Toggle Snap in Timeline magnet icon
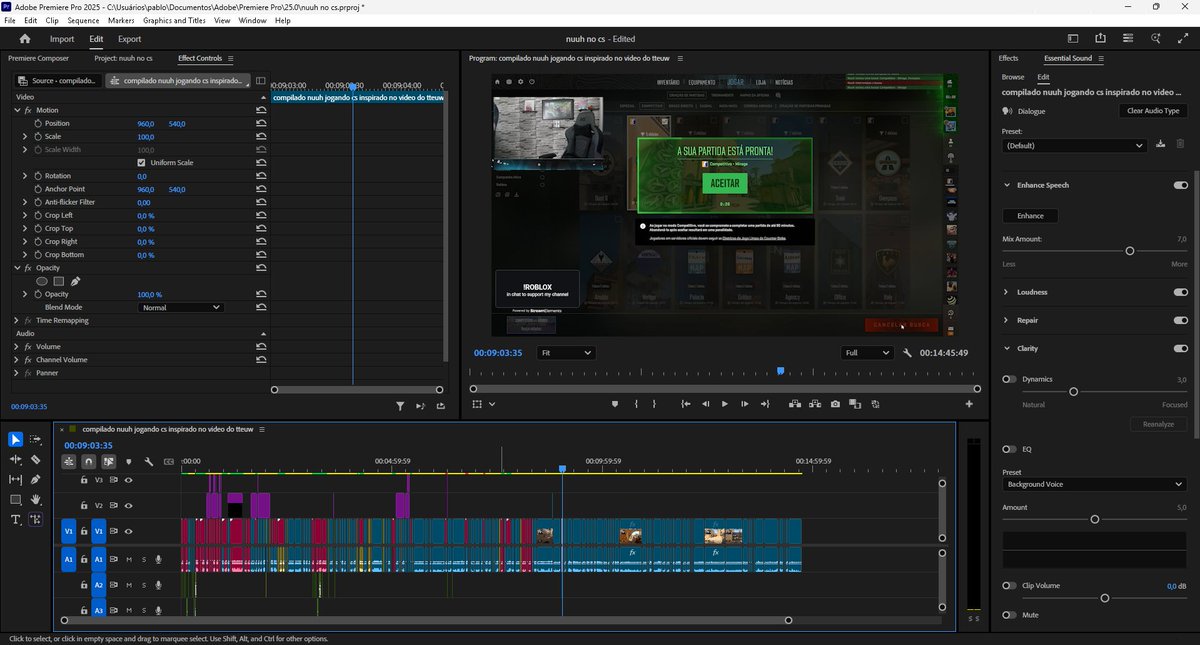Image resolution: width=1200 pixels, height=645 pixels. click(x=89, y=462)
